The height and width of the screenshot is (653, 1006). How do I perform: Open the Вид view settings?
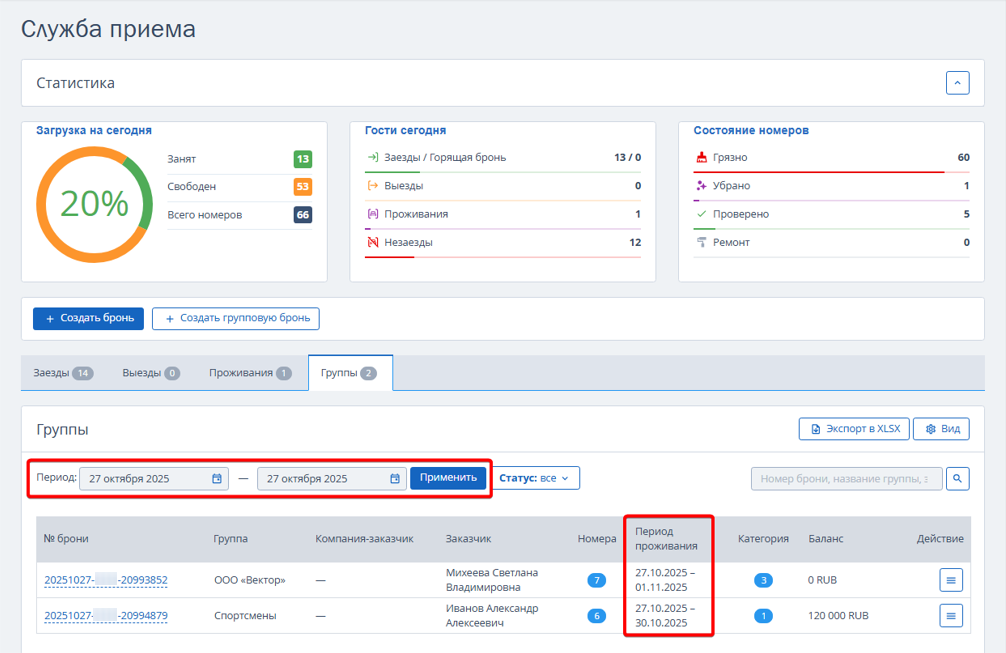[941, 429]
